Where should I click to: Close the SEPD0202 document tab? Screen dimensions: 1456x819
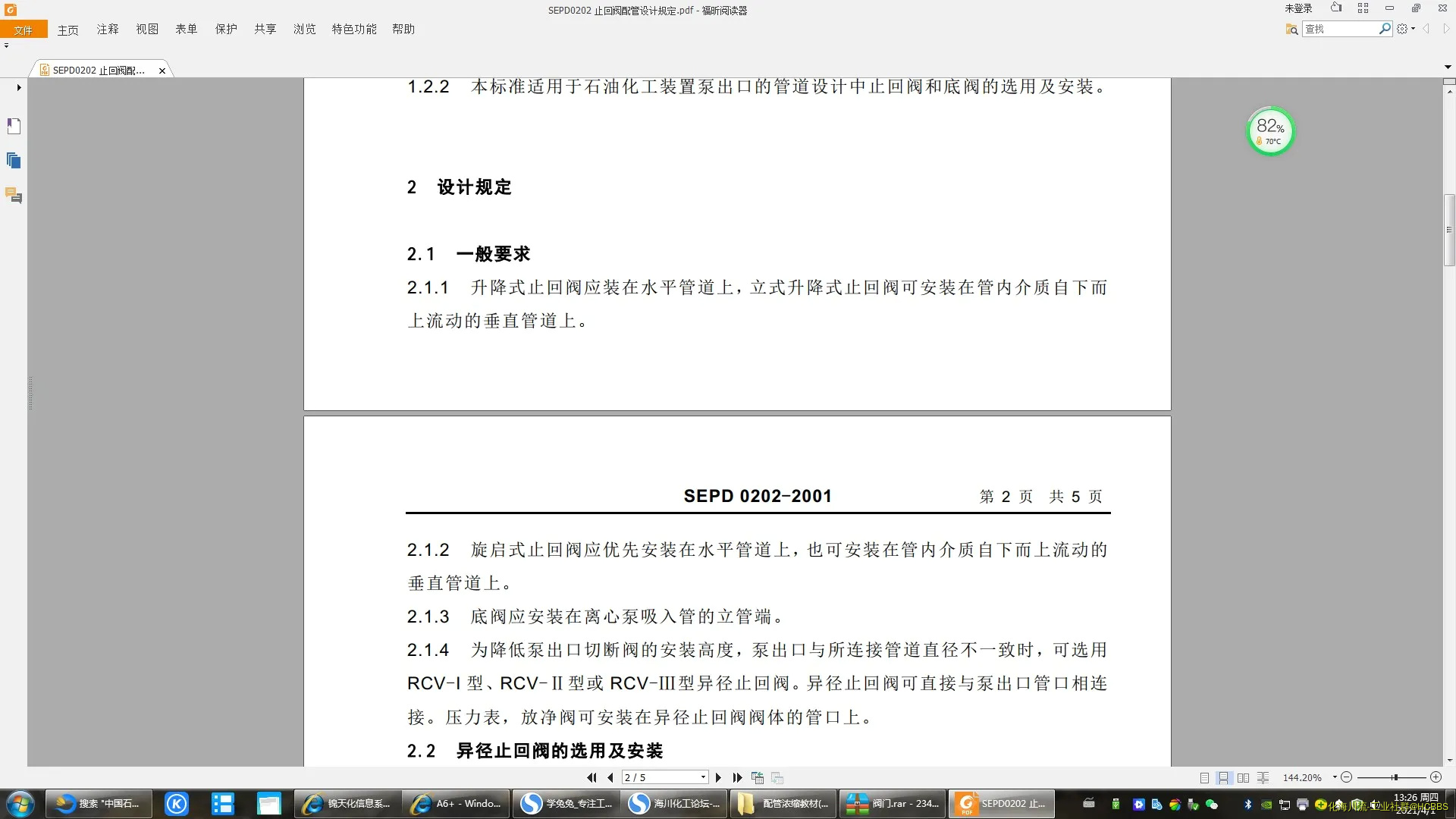coord(162,71)
